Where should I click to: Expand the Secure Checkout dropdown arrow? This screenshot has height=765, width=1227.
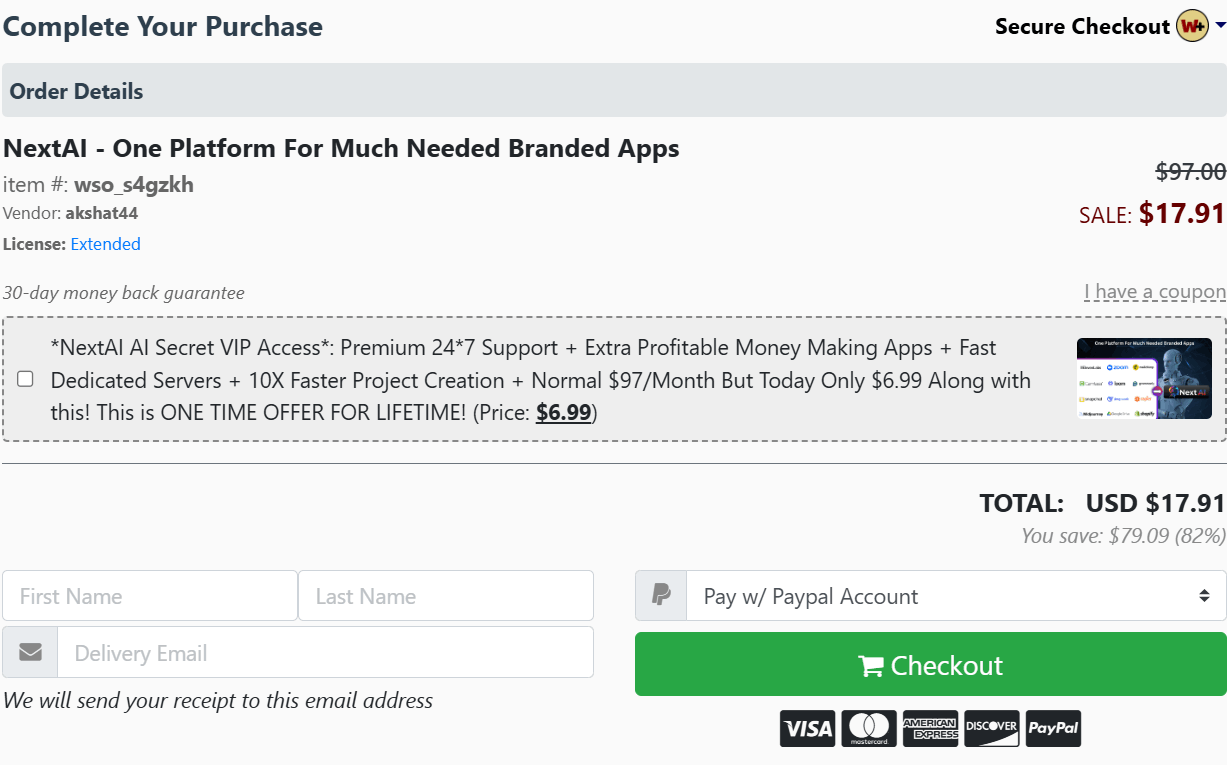click(x=1220, y=26)
